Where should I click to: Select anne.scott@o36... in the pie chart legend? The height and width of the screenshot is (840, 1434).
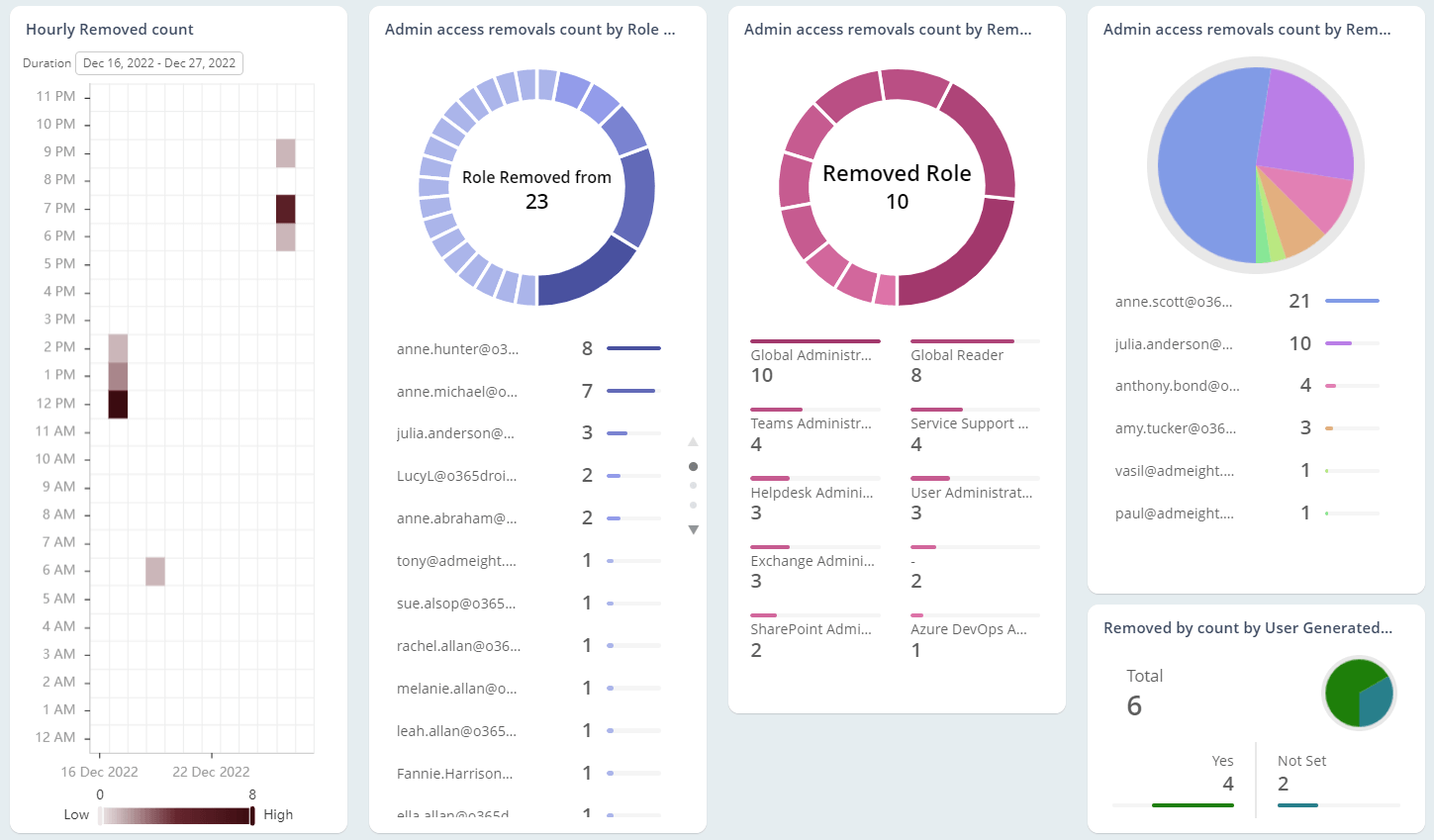point(1176,301)
